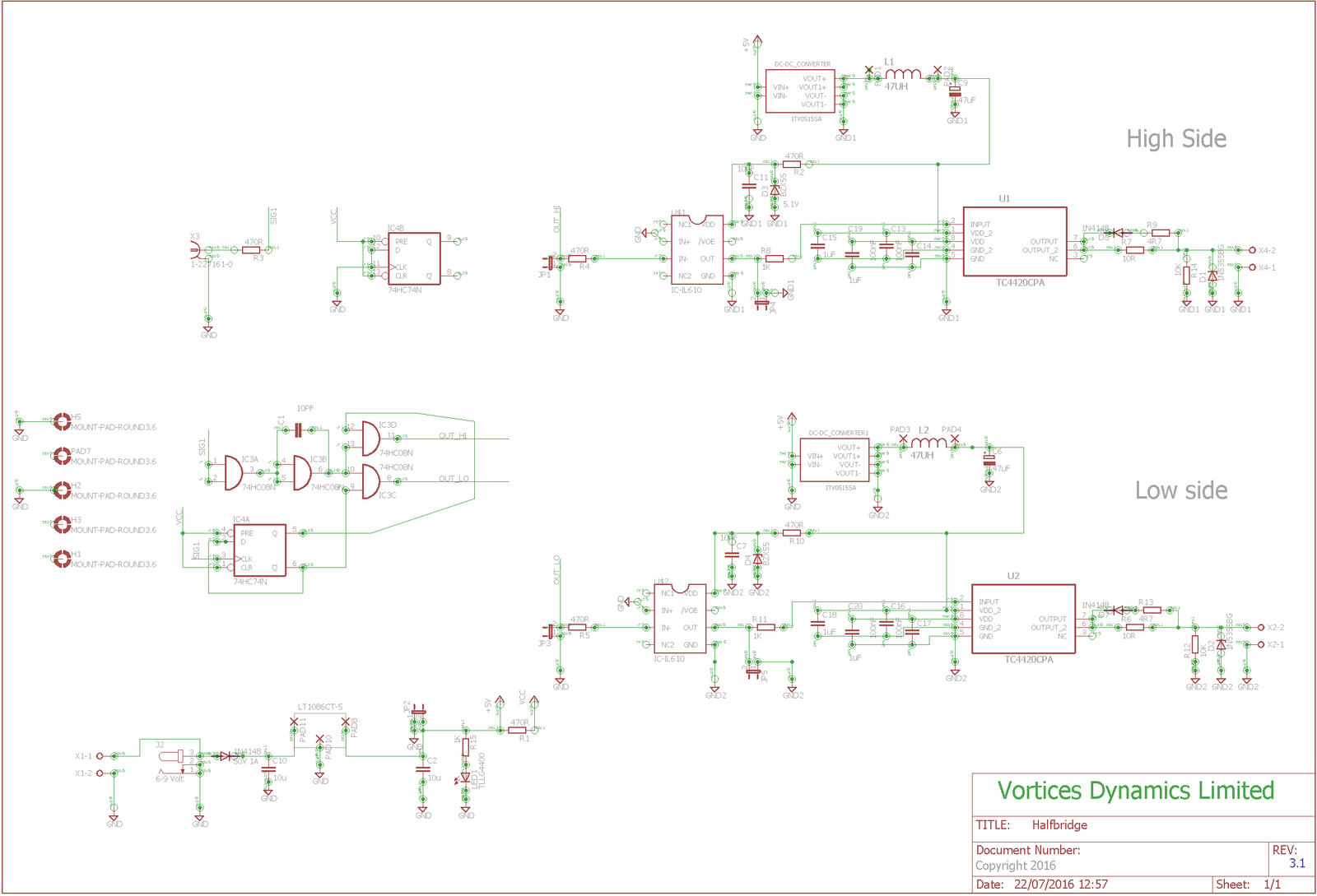Select the U1 TC4420CPA driver chip

click(1015, 242)
